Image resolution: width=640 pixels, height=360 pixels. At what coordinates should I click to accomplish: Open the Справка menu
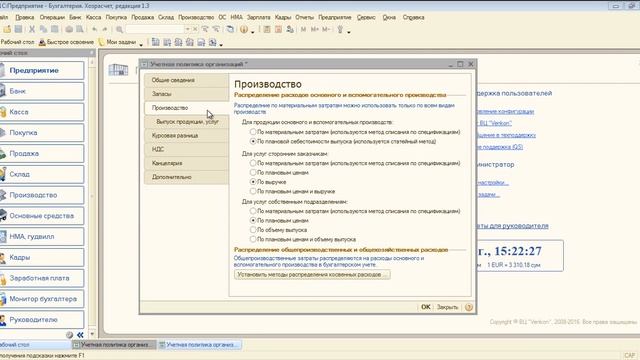click(x=413, y=17)
